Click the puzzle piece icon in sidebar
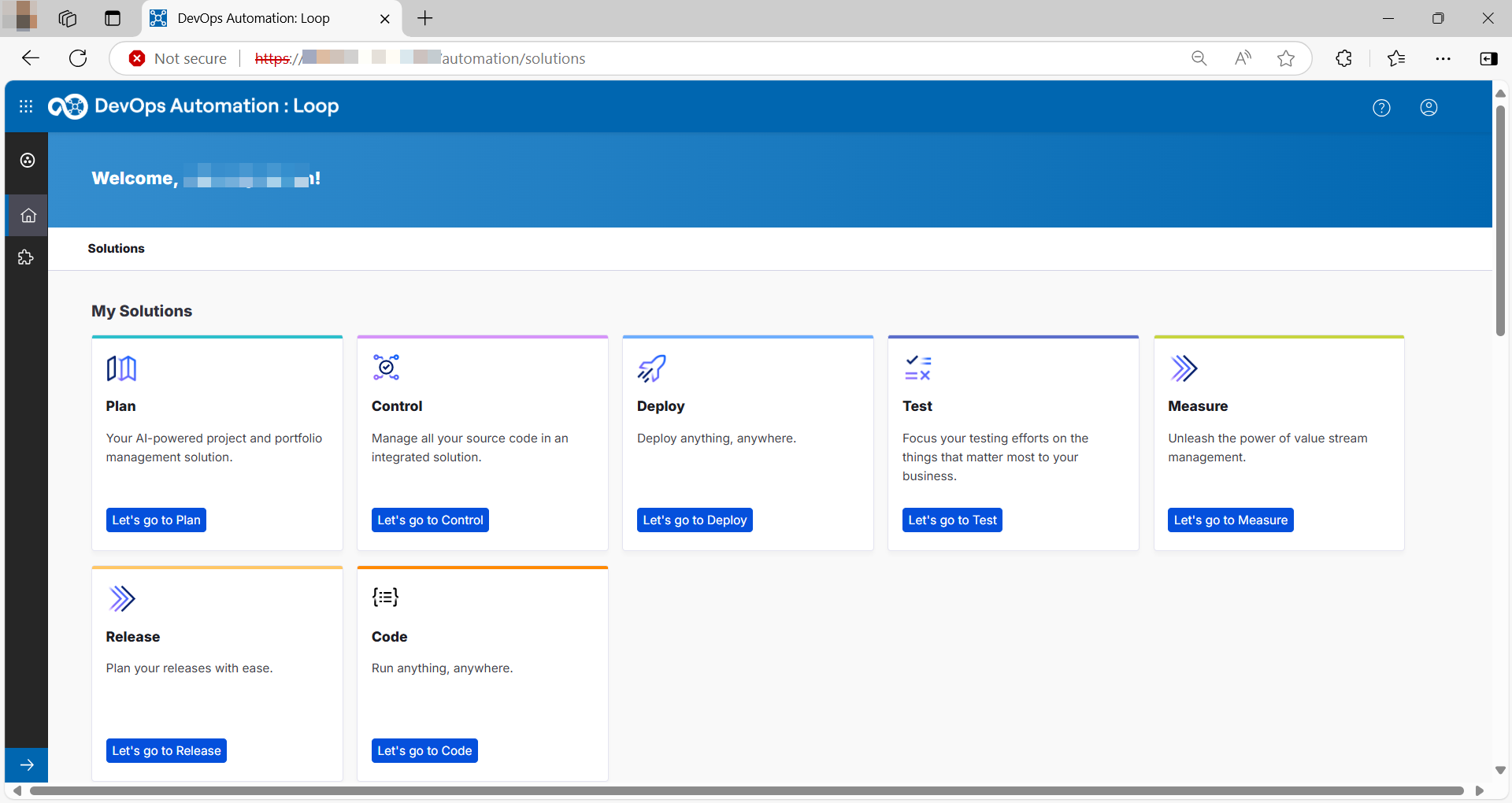Viewport: 1512px width, 803px height. (26, 257)
